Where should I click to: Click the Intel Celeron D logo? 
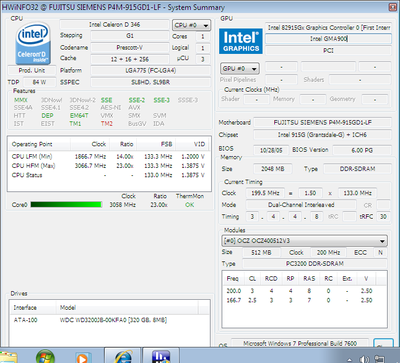33,43
